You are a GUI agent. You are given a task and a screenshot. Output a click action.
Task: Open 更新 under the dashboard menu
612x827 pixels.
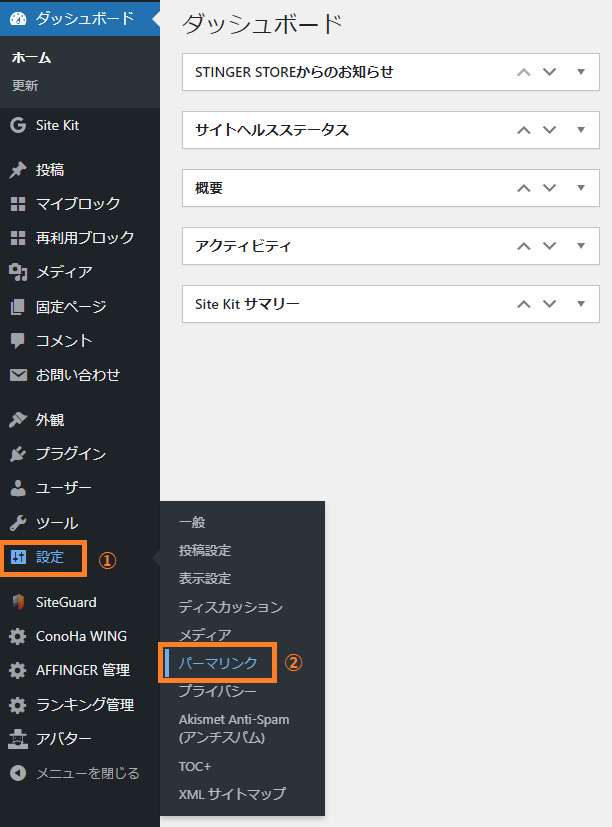click(25, 85)
